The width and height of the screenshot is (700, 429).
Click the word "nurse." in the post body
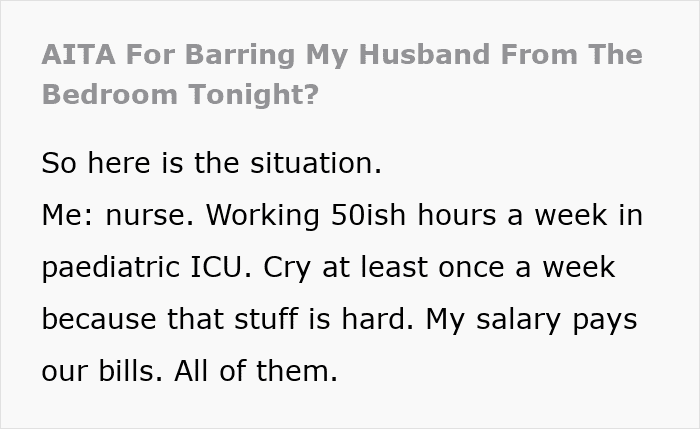(x=140, y=215)
